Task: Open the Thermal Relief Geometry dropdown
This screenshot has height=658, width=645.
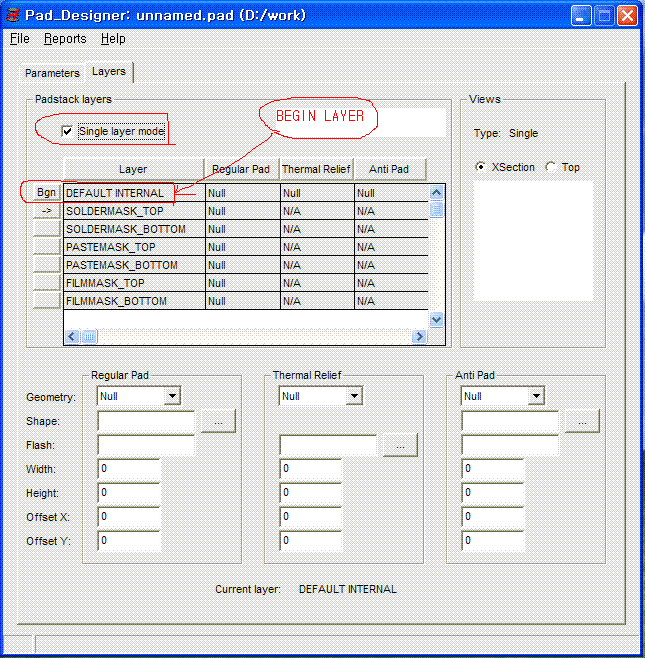Action: [x=354, y=397]
